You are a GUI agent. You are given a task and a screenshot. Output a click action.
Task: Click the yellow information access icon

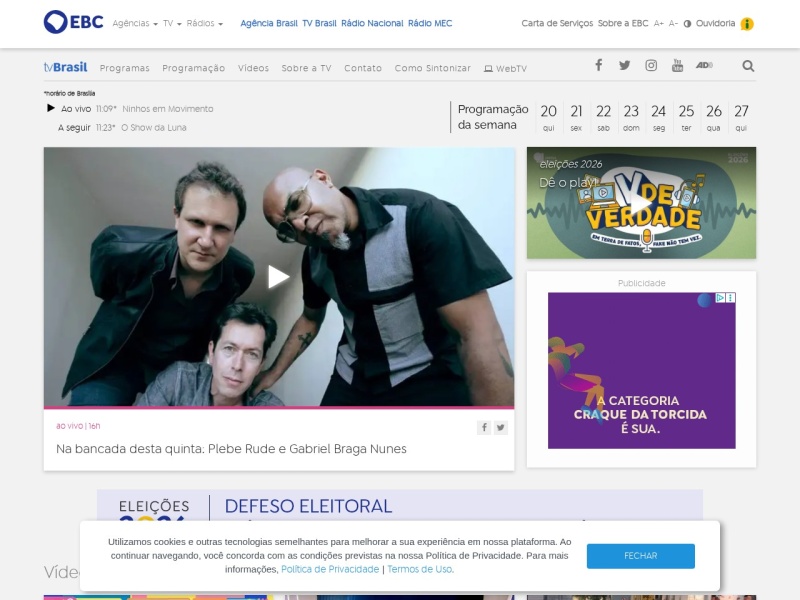click(x=747, y=24)
